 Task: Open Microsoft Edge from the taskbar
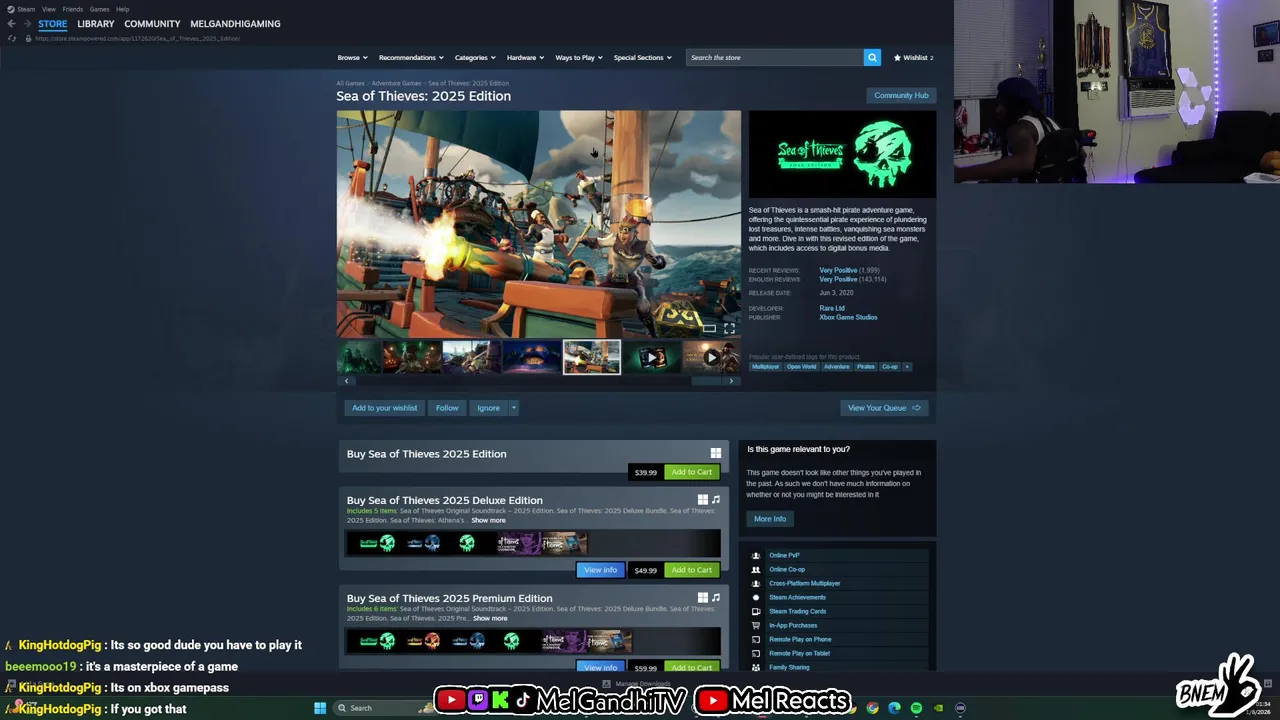click(894, 708)
